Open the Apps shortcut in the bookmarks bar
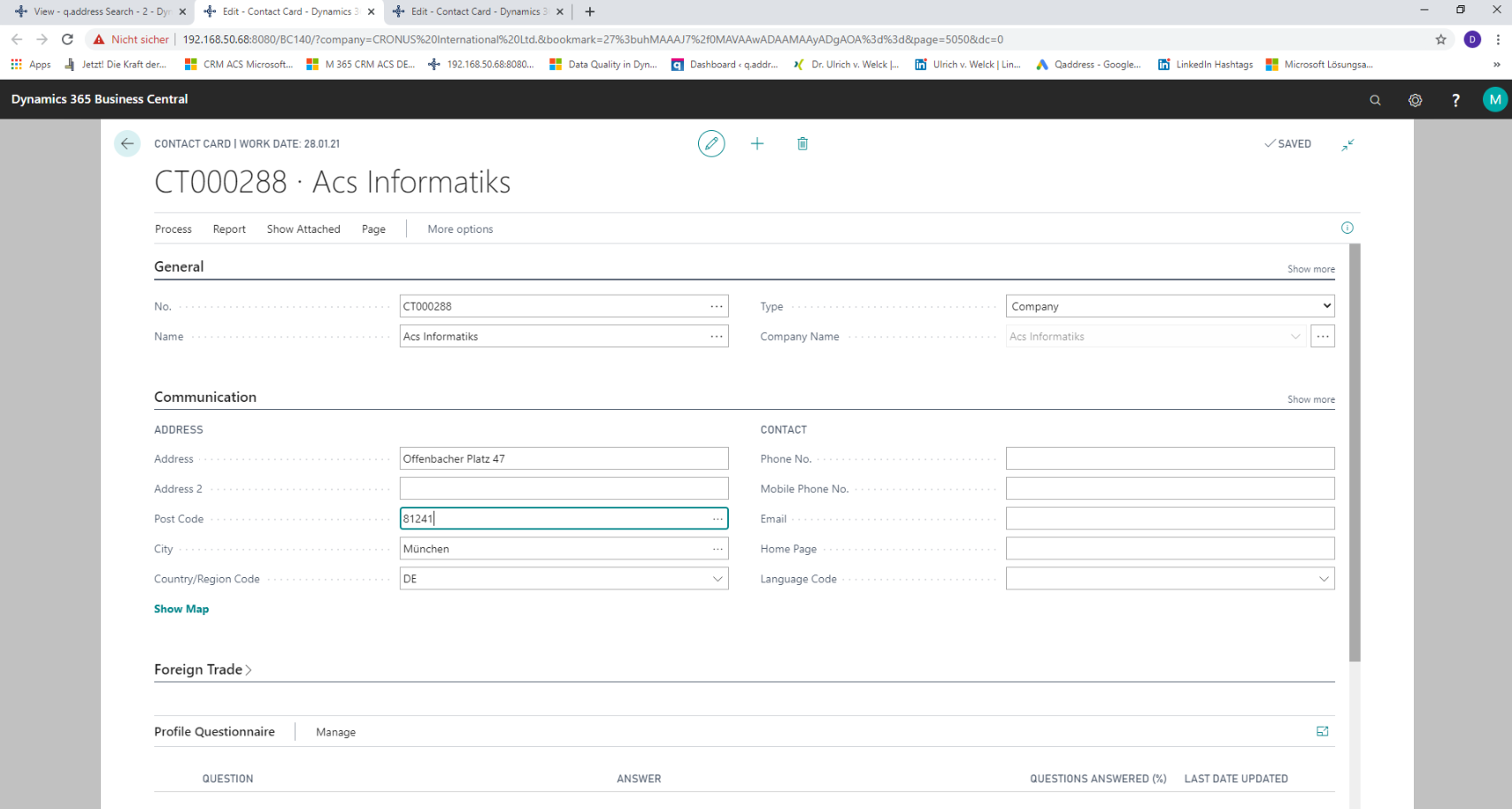 coord(31,65)
